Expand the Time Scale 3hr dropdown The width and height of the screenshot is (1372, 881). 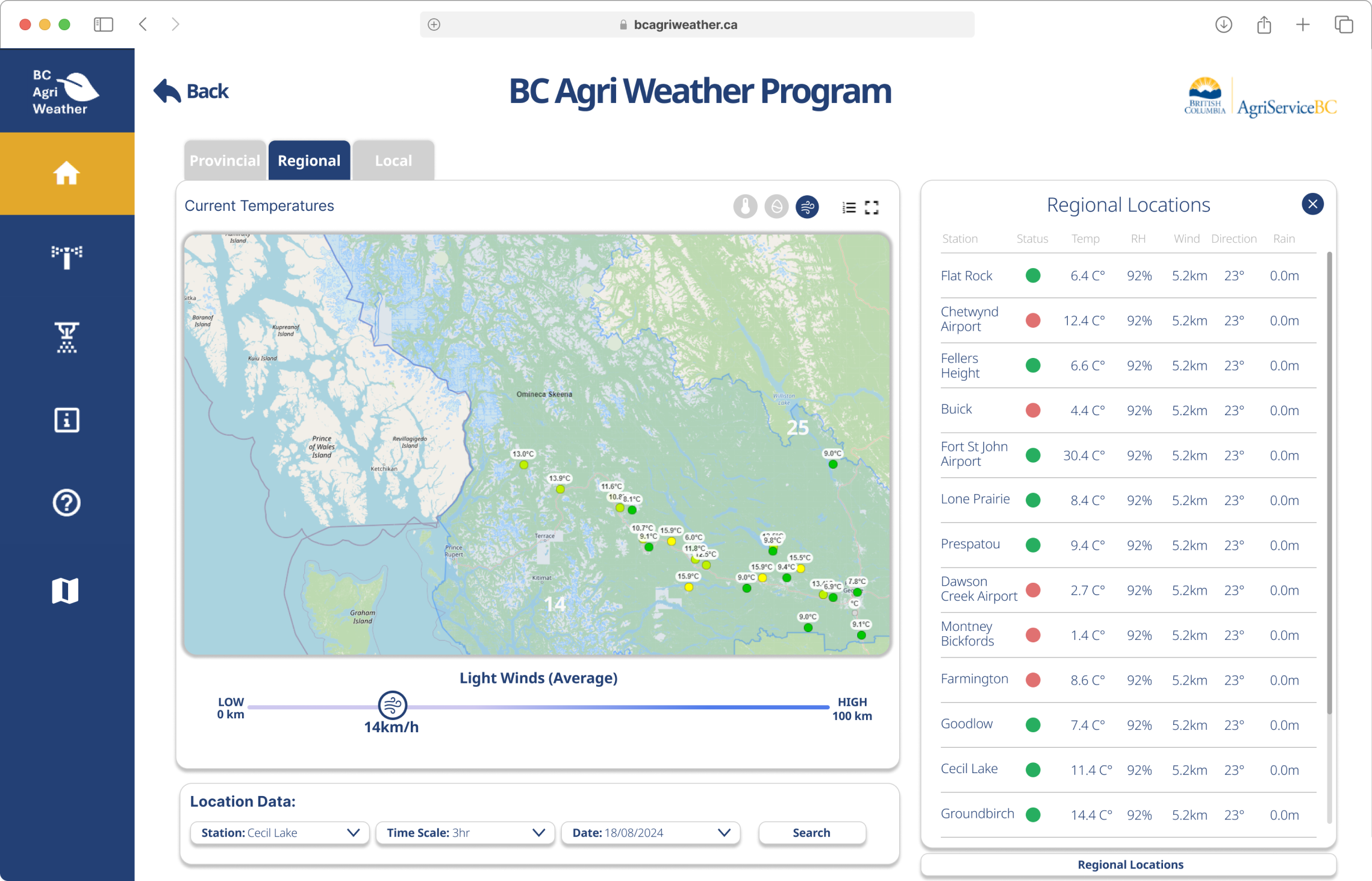465,833
